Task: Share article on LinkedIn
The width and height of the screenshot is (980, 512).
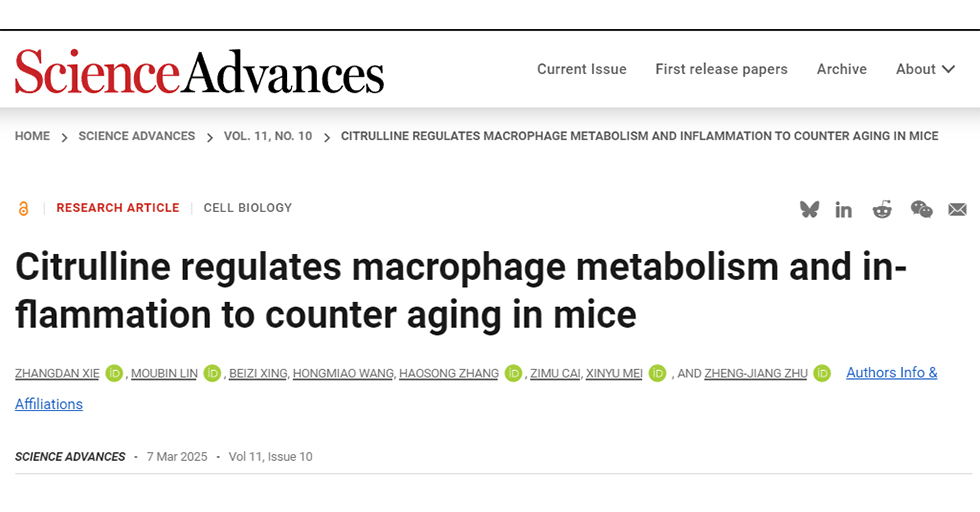Action: coord(844,209)
